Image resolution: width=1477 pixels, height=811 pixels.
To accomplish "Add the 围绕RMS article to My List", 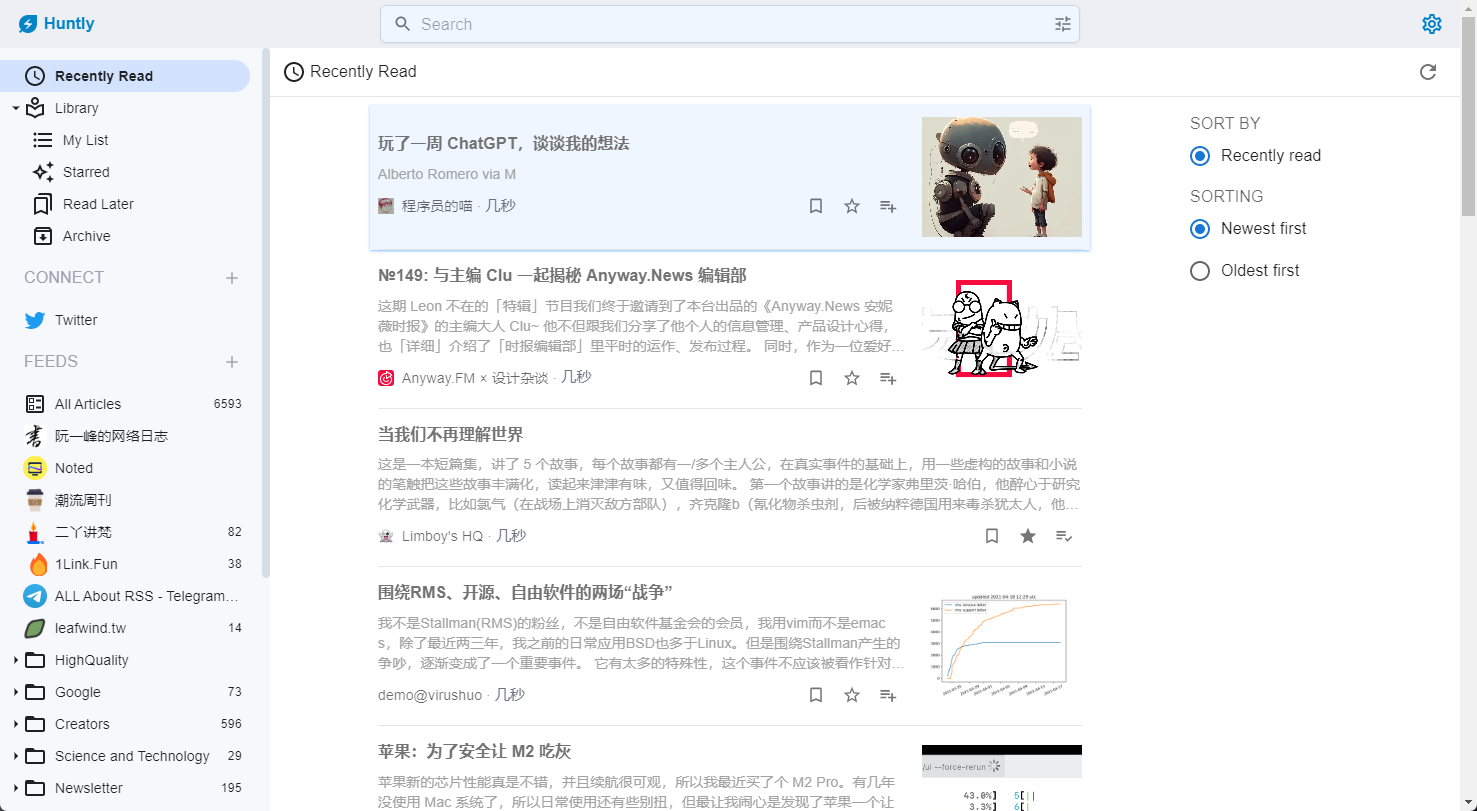I will point(888,695).
